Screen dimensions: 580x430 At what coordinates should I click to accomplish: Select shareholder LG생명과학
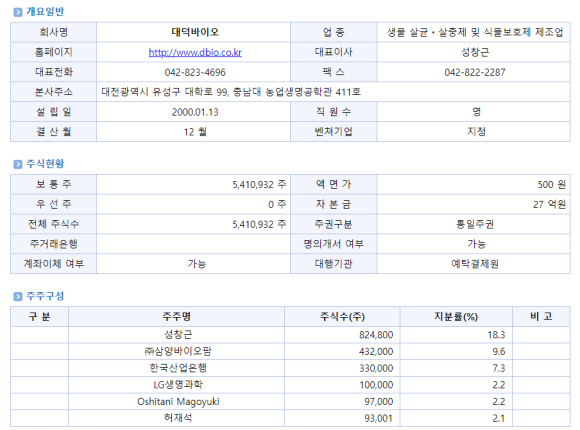pyautogui.click(x=178, y=385)
